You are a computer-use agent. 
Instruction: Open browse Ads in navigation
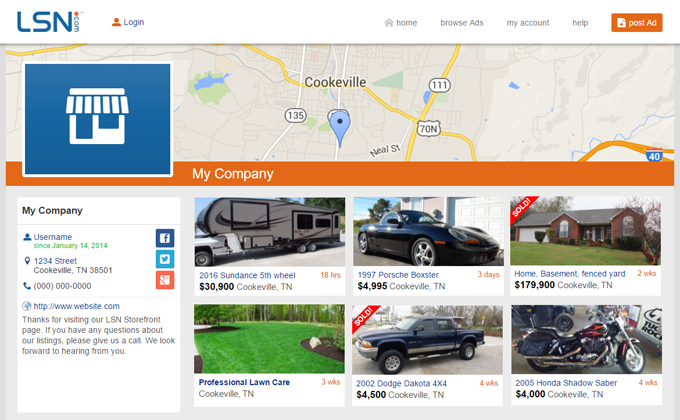(x=462, y=23)
